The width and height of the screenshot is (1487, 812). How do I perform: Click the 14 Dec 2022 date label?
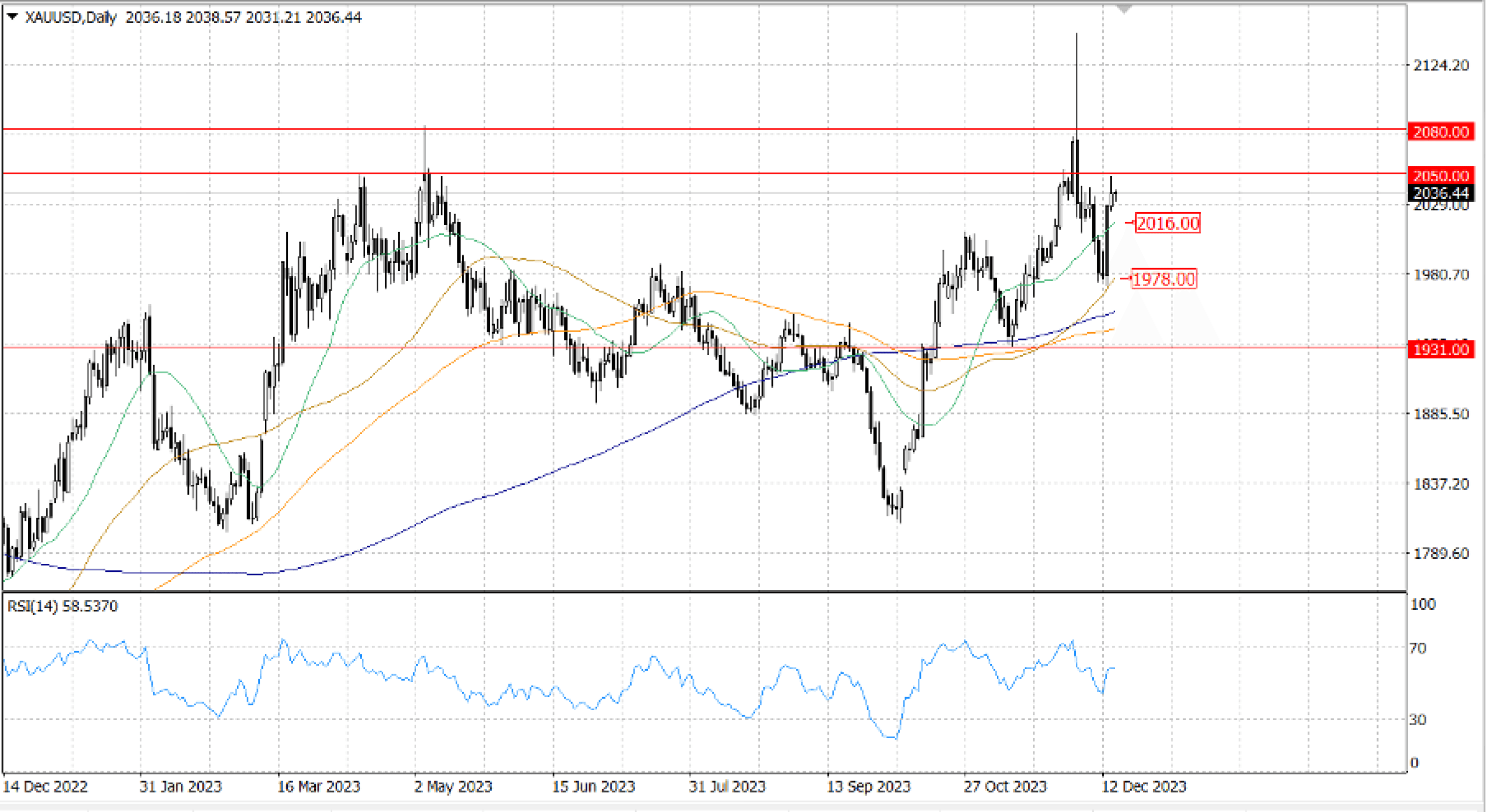tap(45, 787)
